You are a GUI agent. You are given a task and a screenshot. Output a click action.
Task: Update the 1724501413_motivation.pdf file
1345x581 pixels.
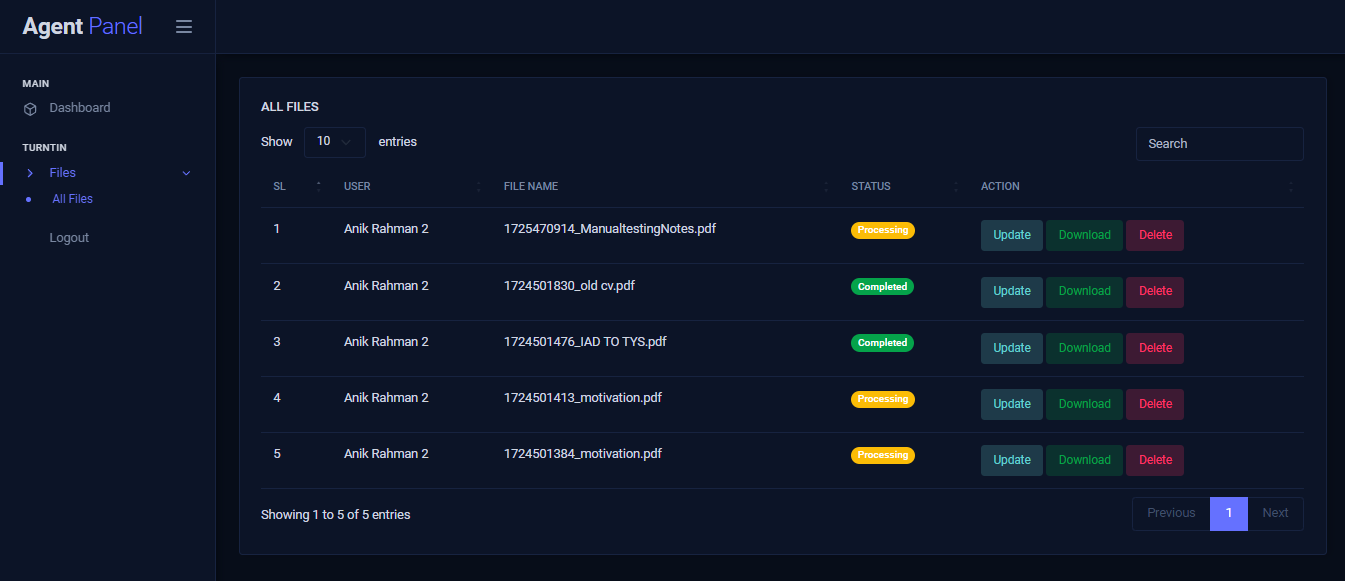pyautogui.click(x=1012, y=404)
